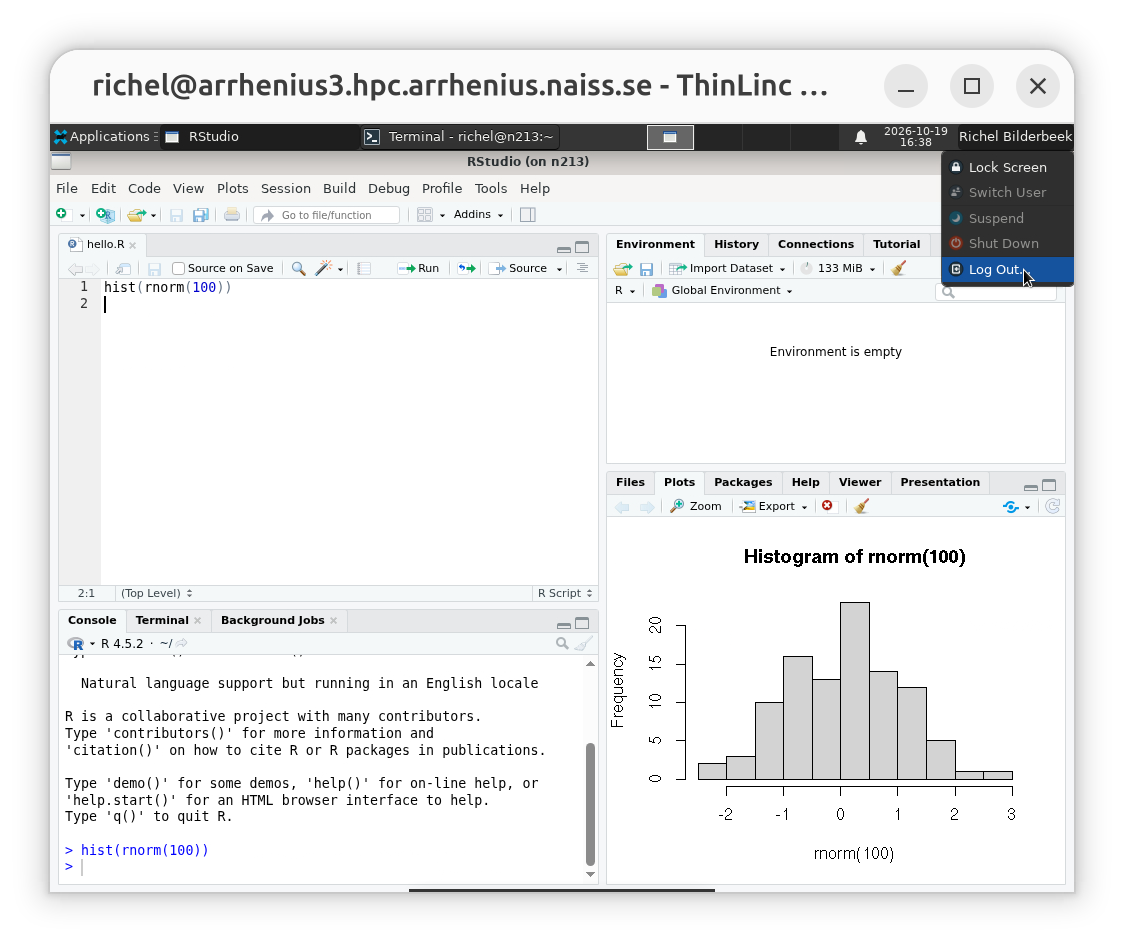
Task: Open the Global Environment dropdown
Action: click(x=723, y=290)
